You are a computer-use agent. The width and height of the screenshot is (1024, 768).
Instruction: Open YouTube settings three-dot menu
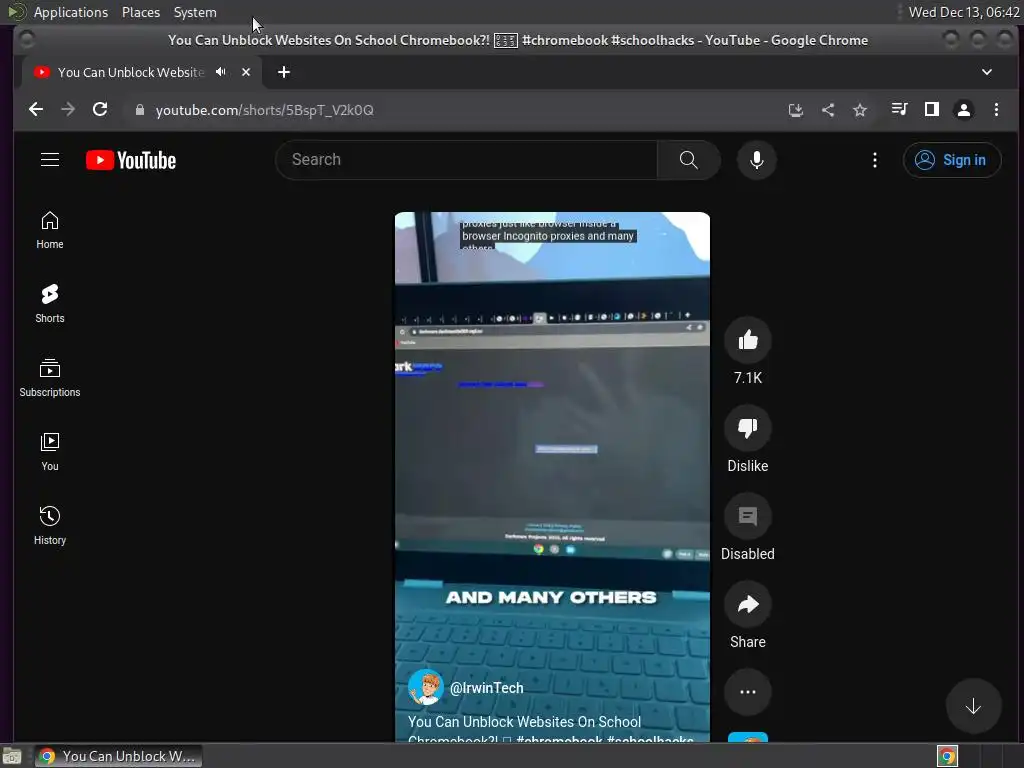(x=874, y=160)
